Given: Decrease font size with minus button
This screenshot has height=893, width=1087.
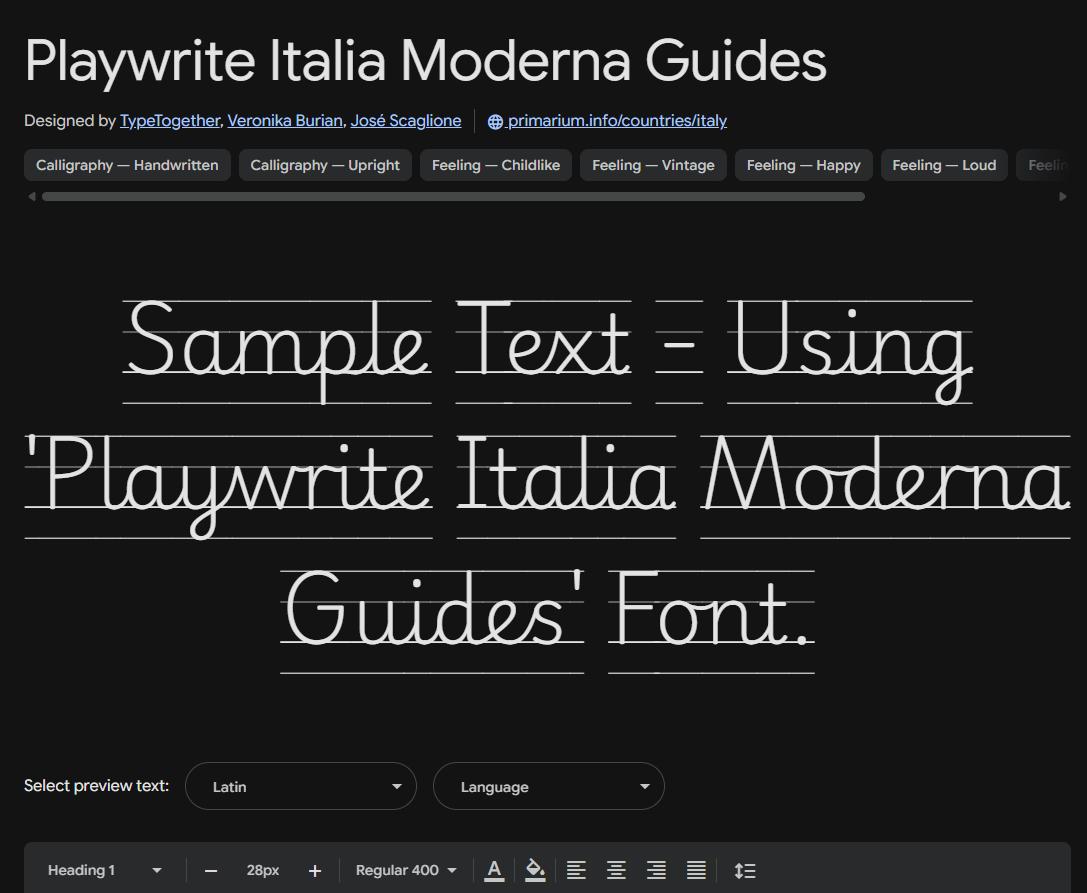Looking at the screenshot, I should pyautogui.click(x=211, y=871).
